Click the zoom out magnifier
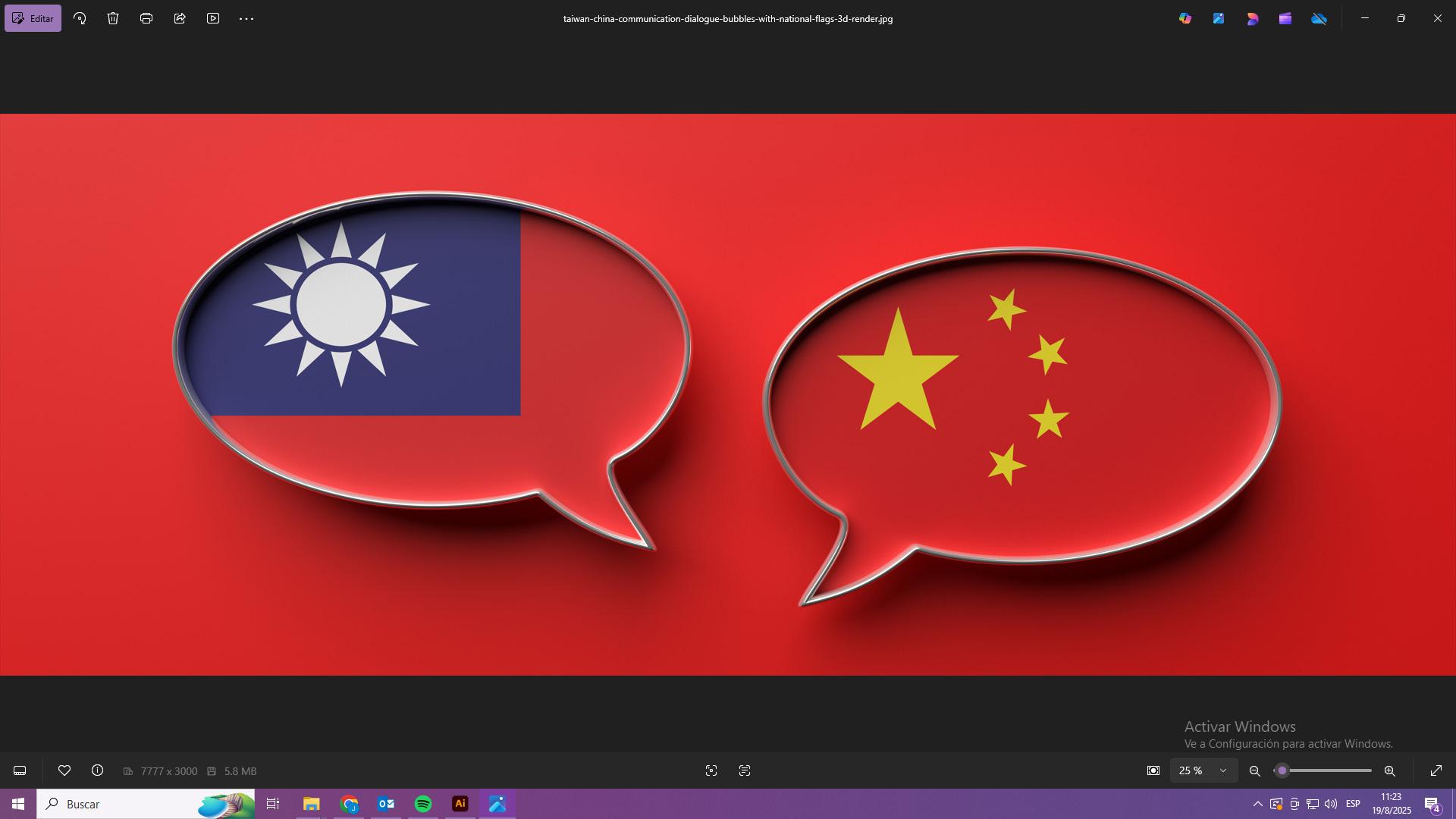The height and width of the screenshot is (819, 1456). click(x=1255, y=770)
